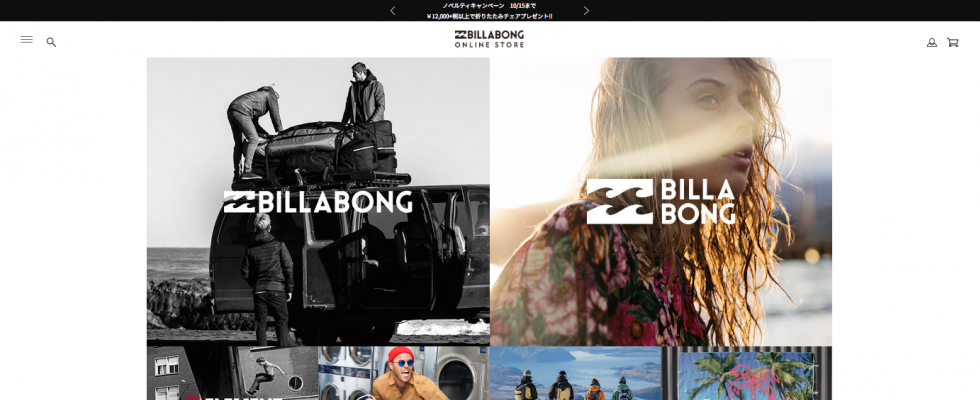The image size is (980, 400).
Task: Open the laundromat red beanie tile
Action: pyautogui.click(x=404, y=373)
